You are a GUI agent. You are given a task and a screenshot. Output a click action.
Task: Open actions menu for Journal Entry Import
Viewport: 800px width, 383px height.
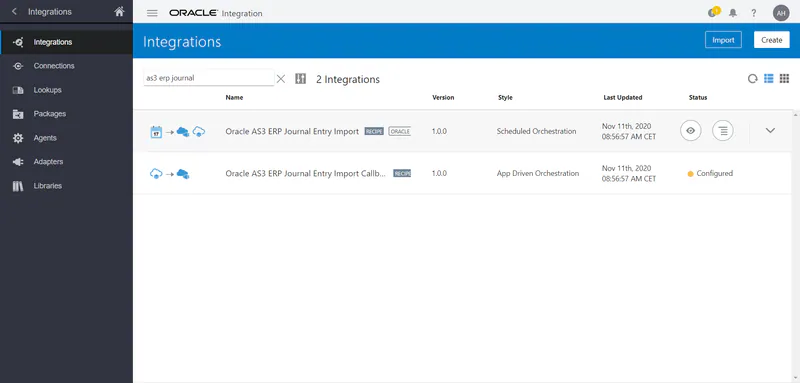722,131
